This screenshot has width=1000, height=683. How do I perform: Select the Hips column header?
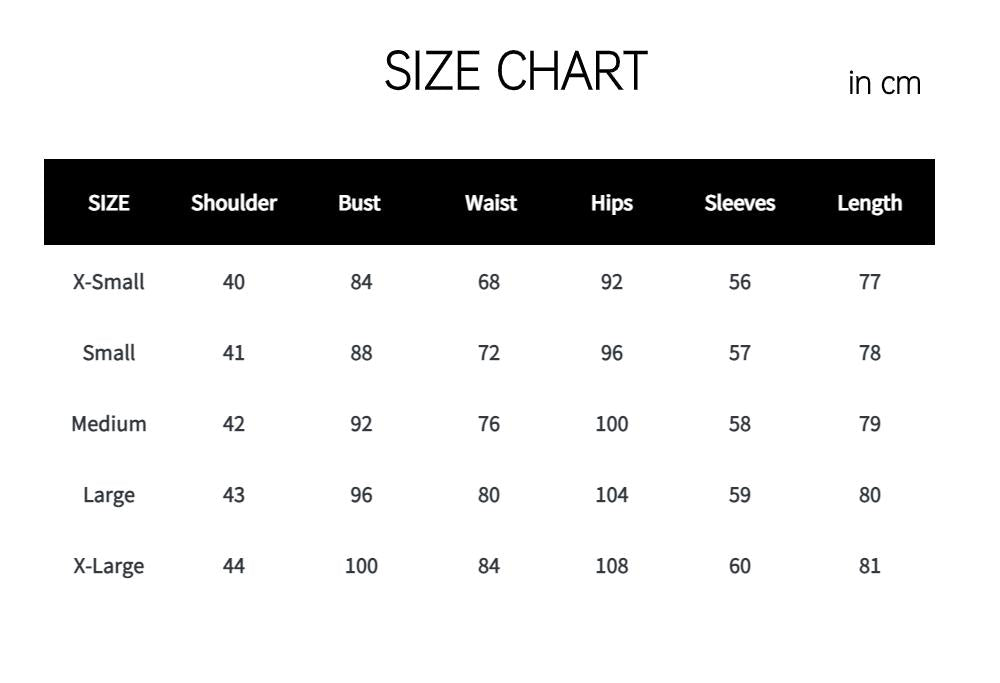click(612, 203)
